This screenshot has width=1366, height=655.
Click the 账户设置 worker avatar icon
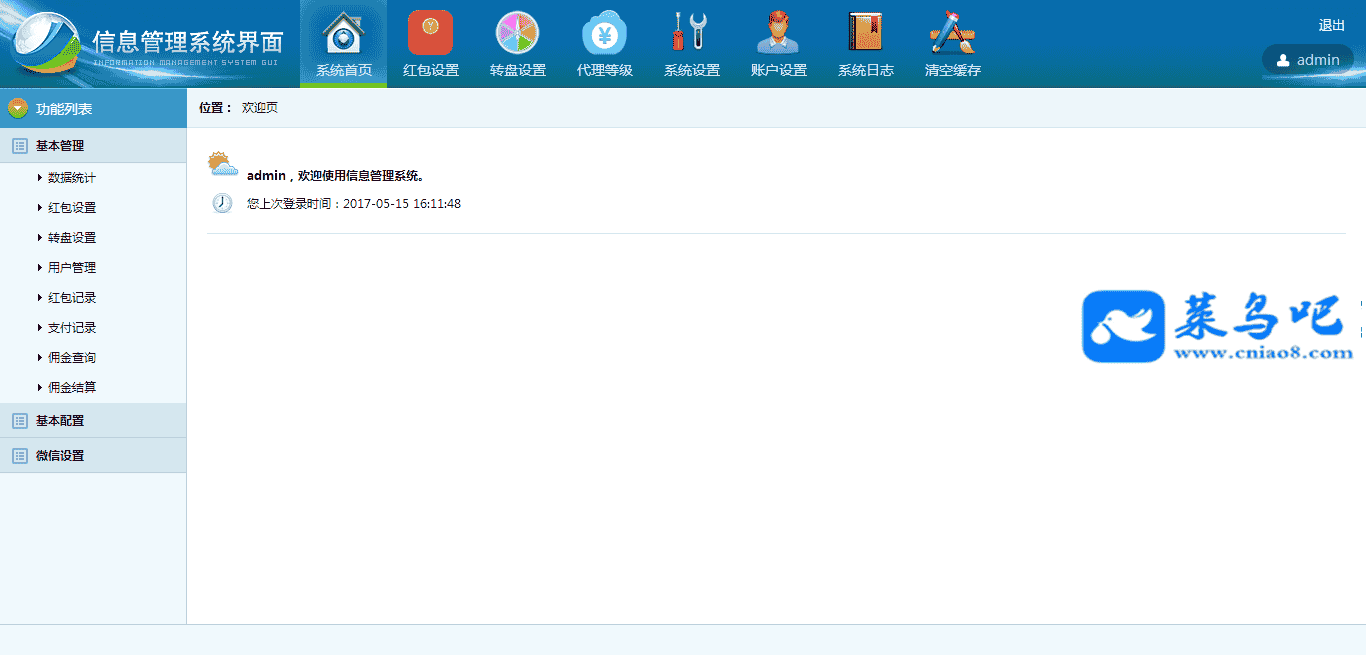(x=778, y=33)
